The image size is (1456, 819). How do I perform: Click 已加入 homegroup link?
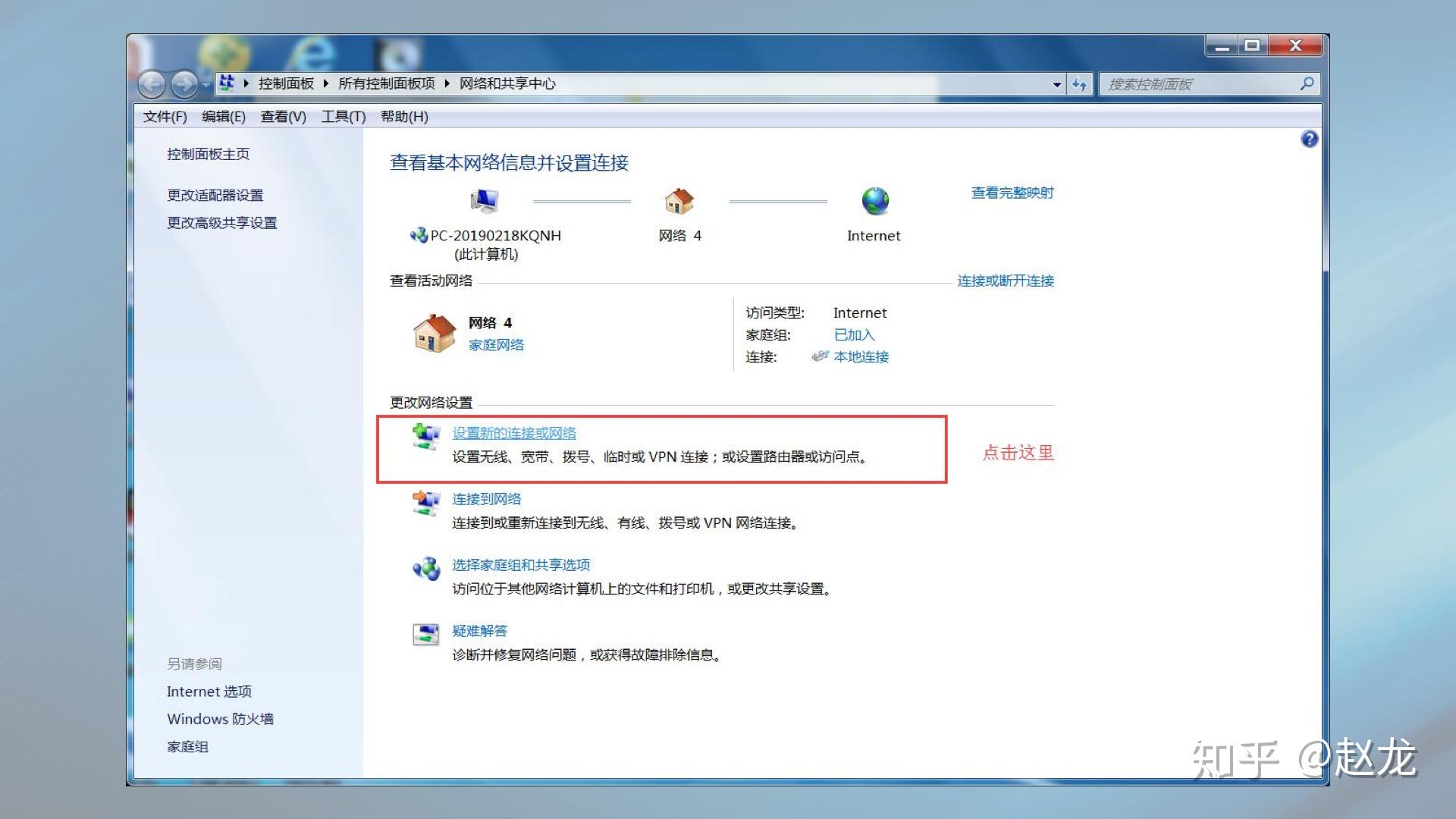(x=854, y=334)
